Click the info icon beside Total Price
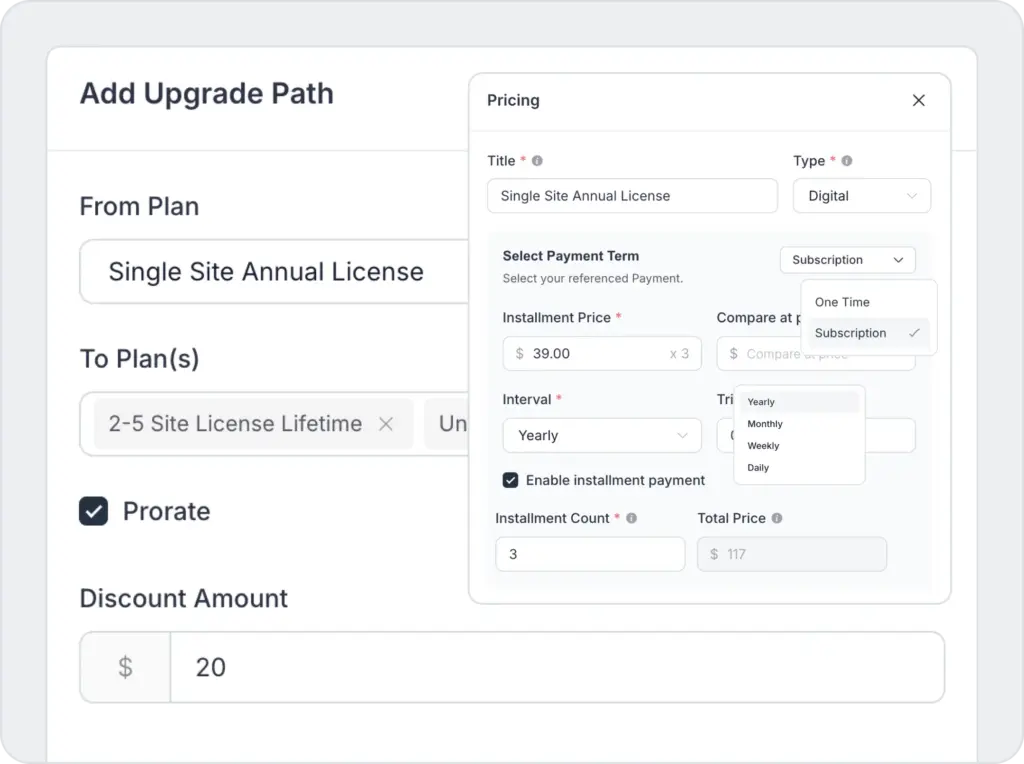The image size is (1024, 764). (x=777, y=519)
